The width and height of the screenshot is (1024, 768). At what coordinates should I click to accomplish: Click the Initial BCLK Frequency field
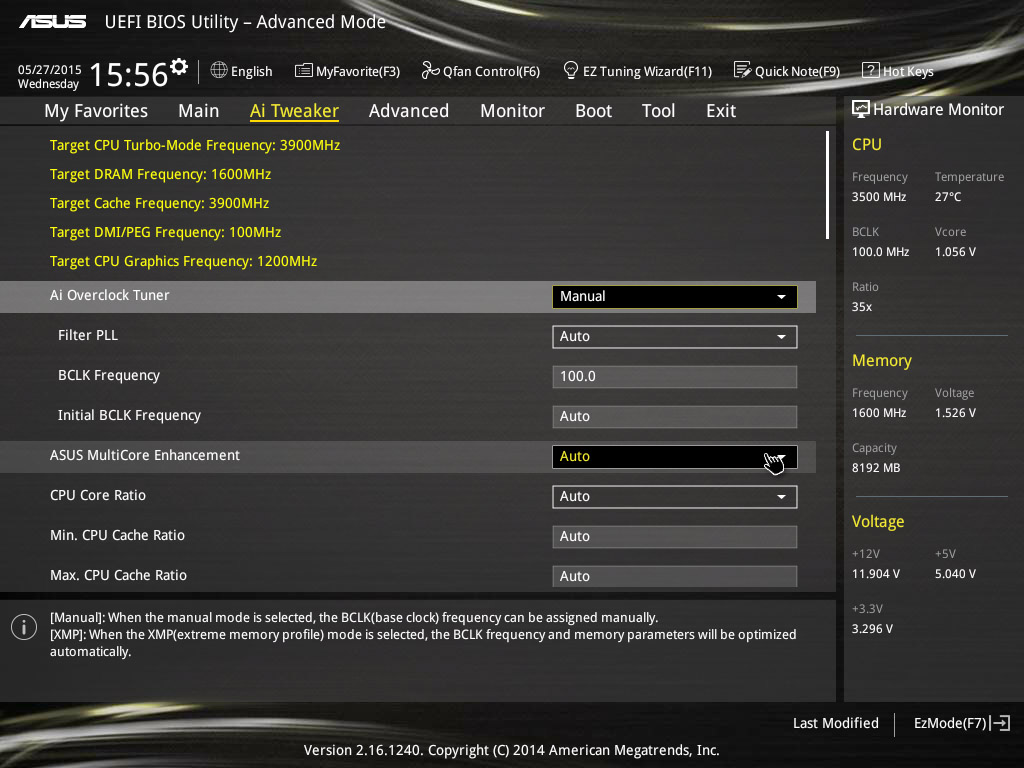(675, 417)
